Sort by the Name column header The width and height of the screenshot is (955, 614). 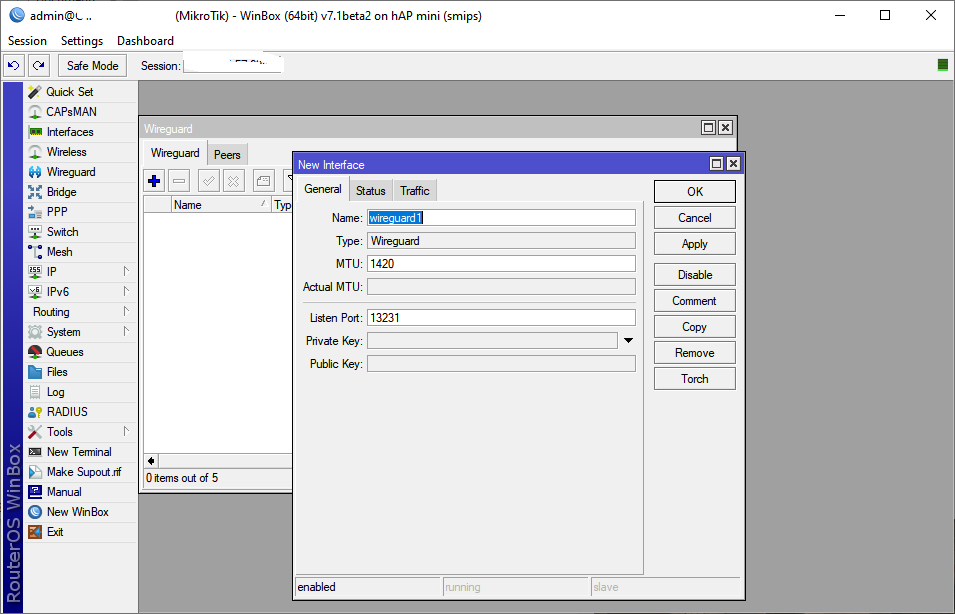221,205
